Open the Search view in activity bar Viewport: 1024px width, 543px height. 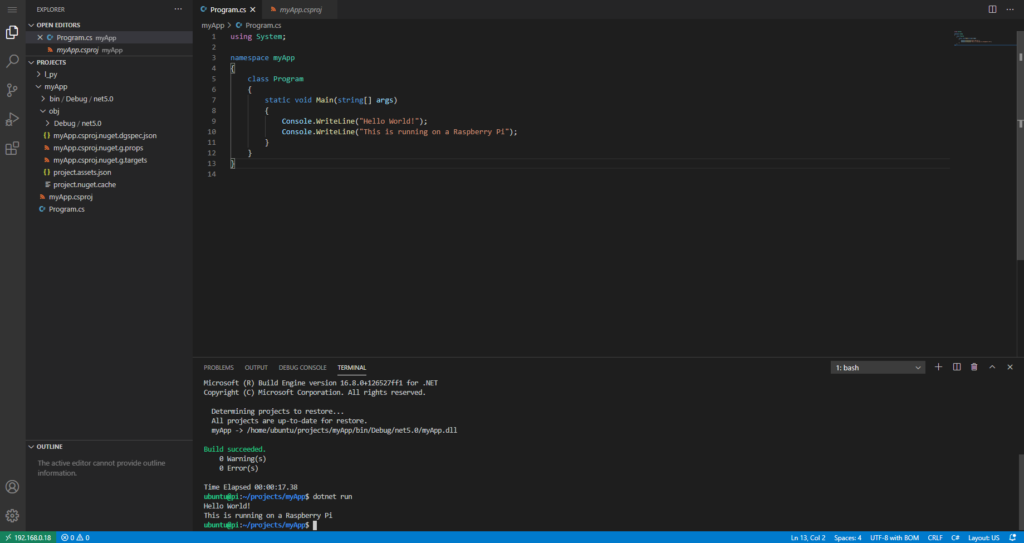point(12,61)
